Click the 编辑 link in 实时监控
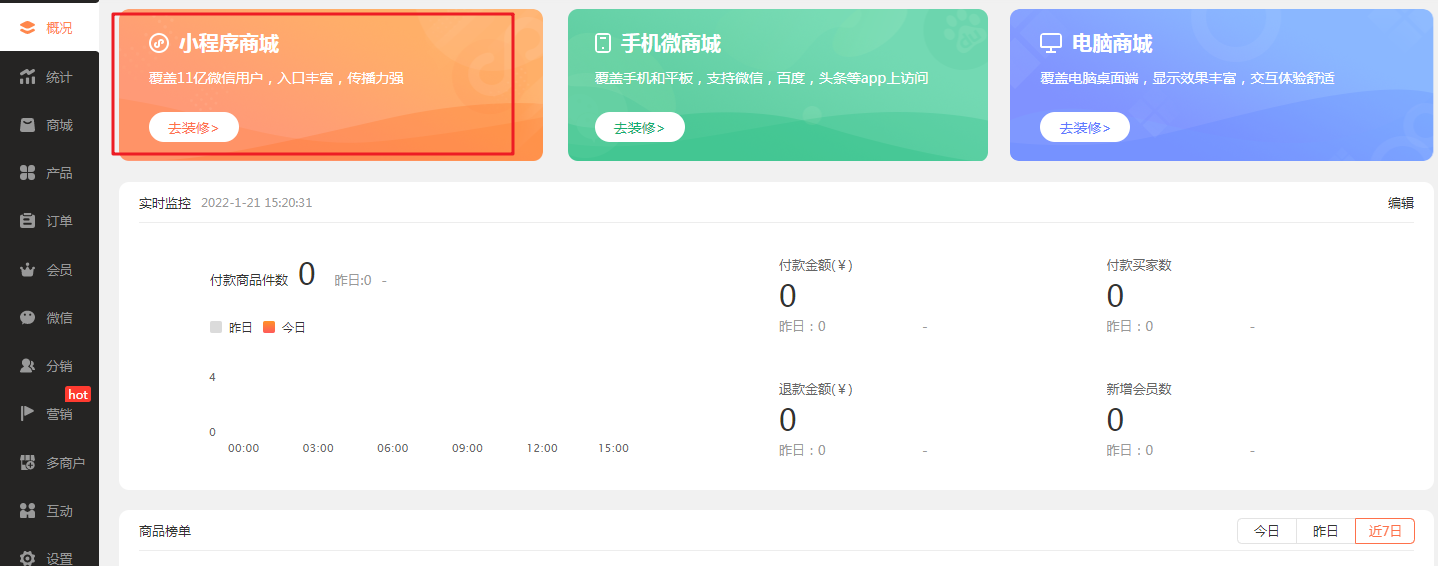The height and width of the screenshot is (566, 1438). [1401, 203]
